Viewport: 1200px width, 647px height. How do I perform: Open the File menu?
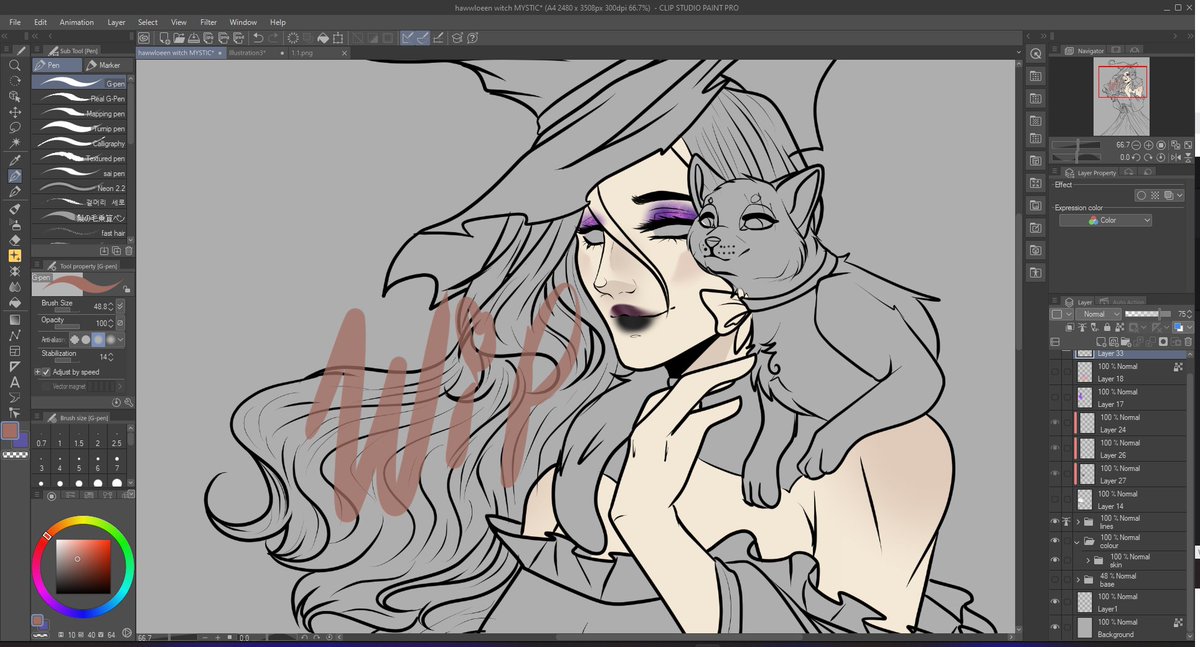[14, 22]
